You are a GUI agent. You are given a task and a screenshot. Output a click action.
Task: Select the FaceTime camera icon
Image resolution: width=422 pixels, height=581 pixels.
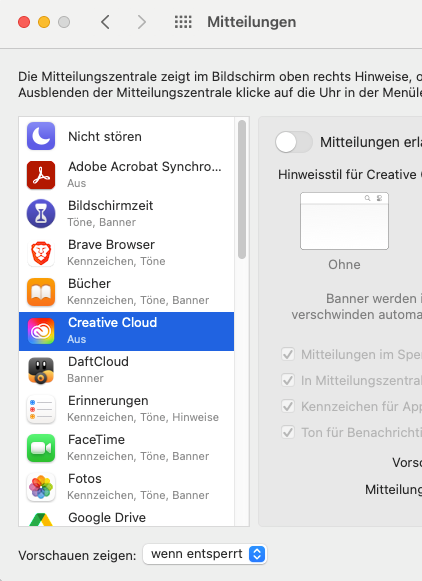click(41, 448)
